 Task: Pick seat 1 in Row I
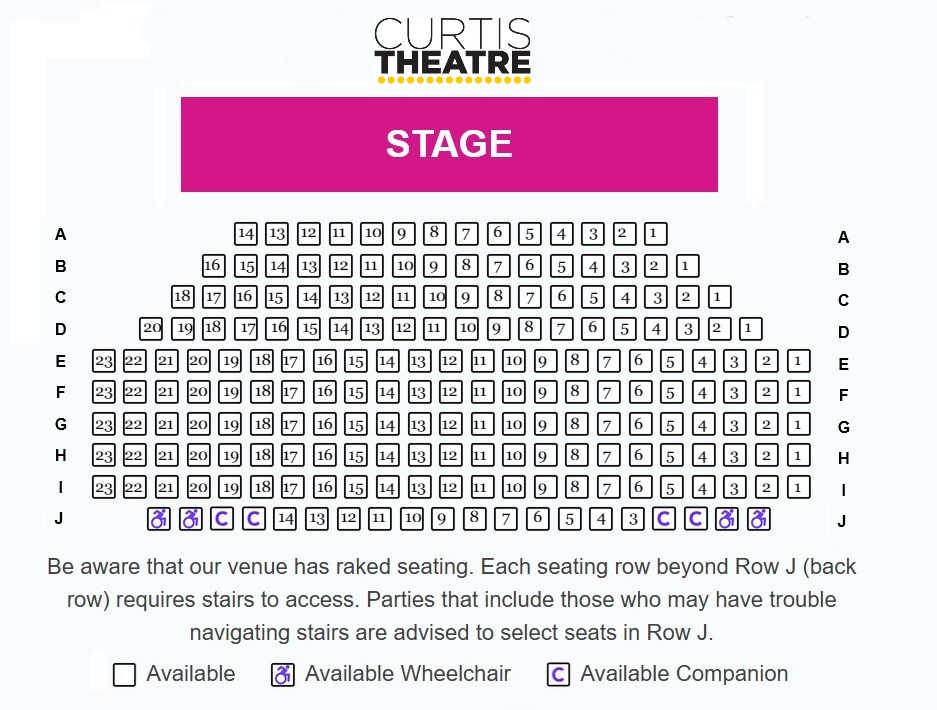point(798,488)
